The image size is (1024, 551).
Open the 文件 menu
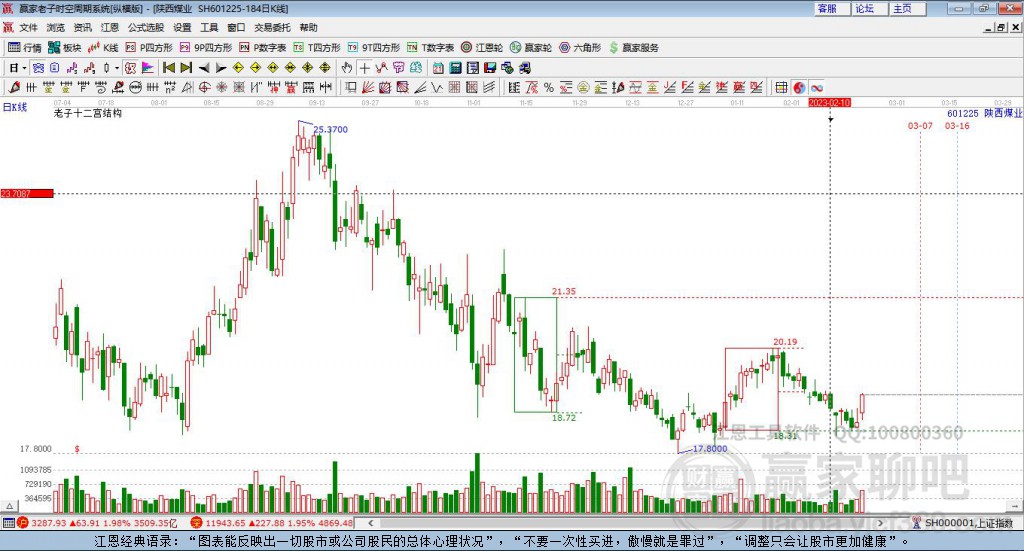[x=29, y=27]
